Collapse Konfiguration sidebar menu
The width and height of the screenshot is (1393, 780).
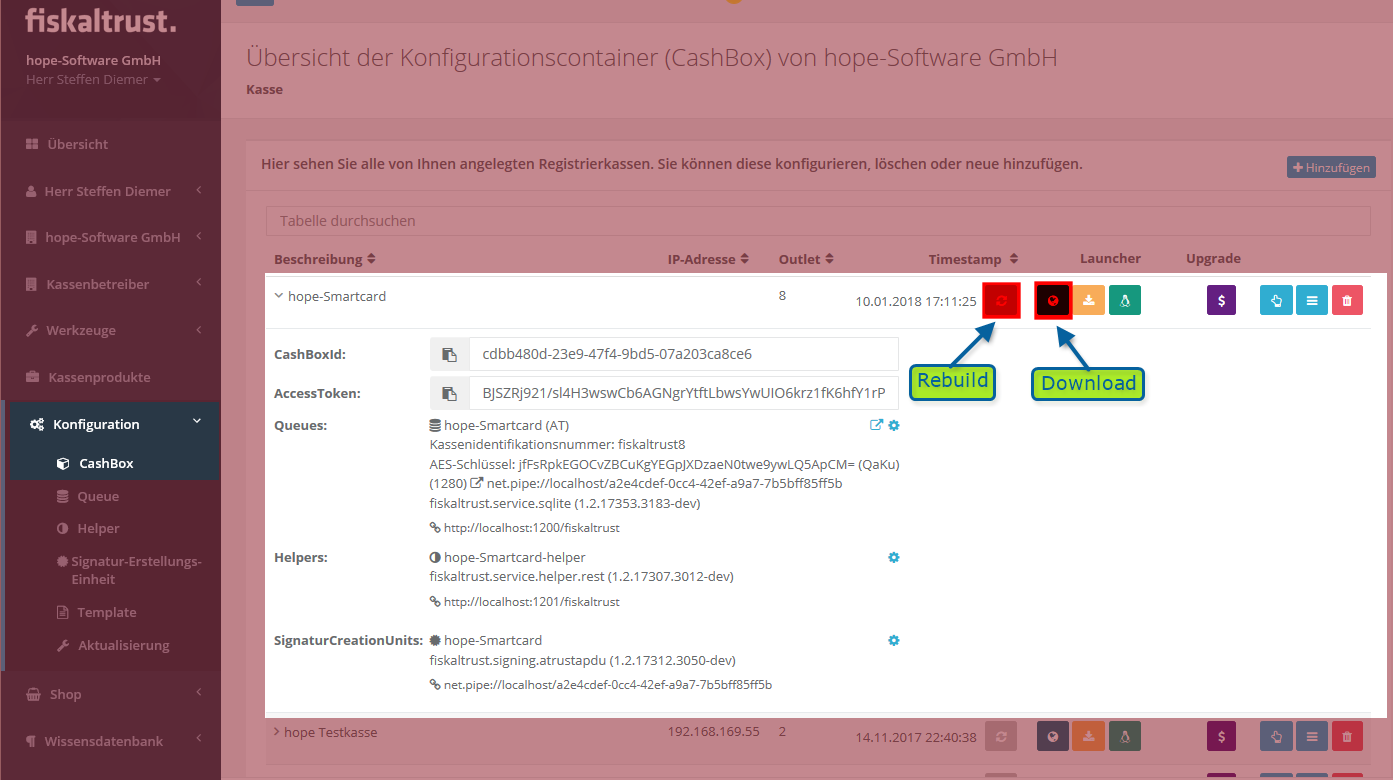pos(110,424)
